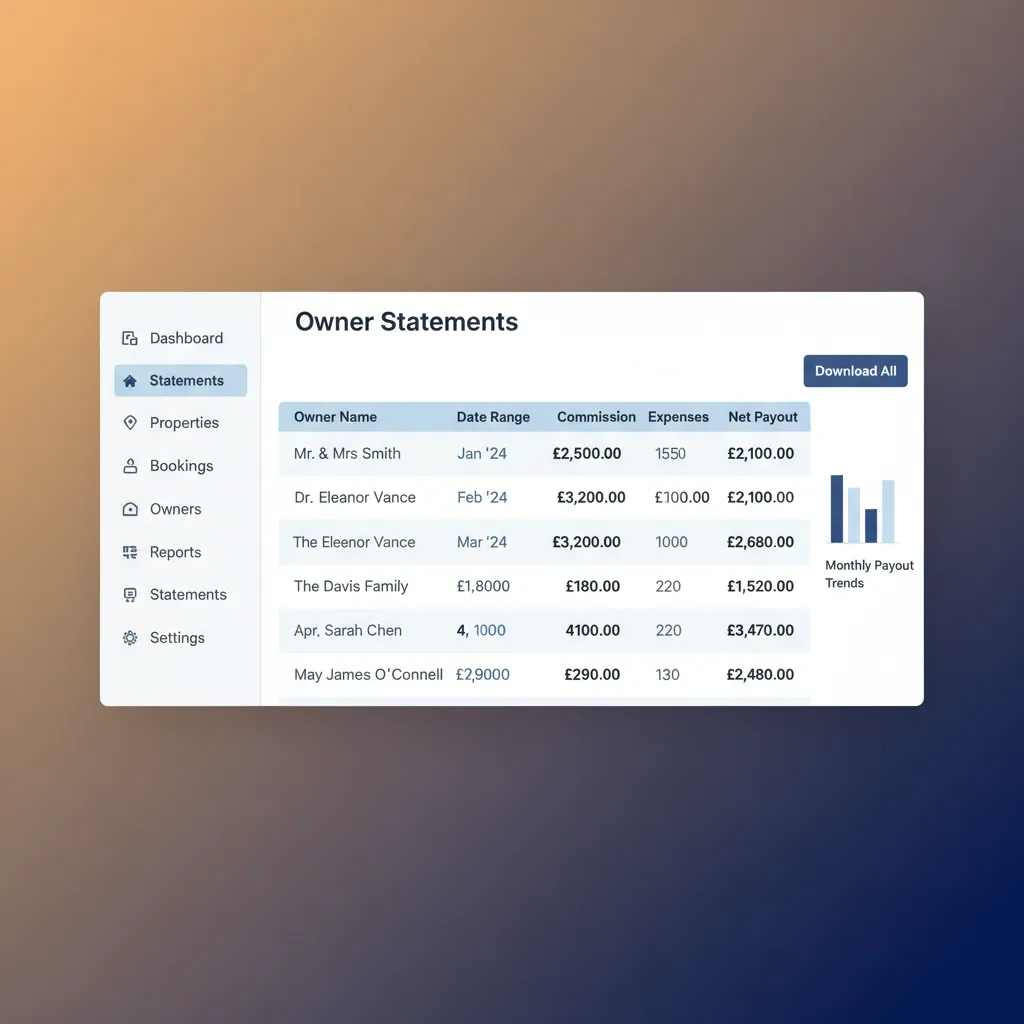Select The Davis Family owner name
Screen dimensions: 1024x1024
[x=351, y=586]
